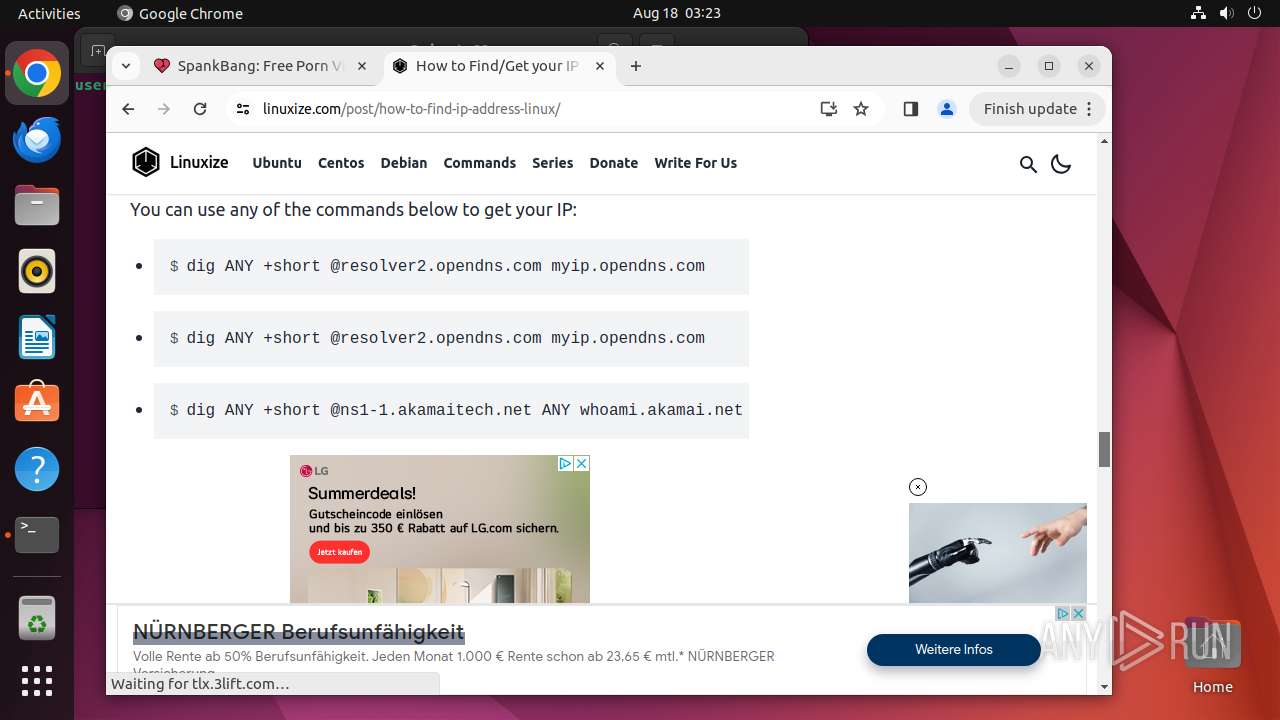Launch LibreOffice Writer from the dock
Viewport: 1280px width, 720px height.
(x=37, y=337)
